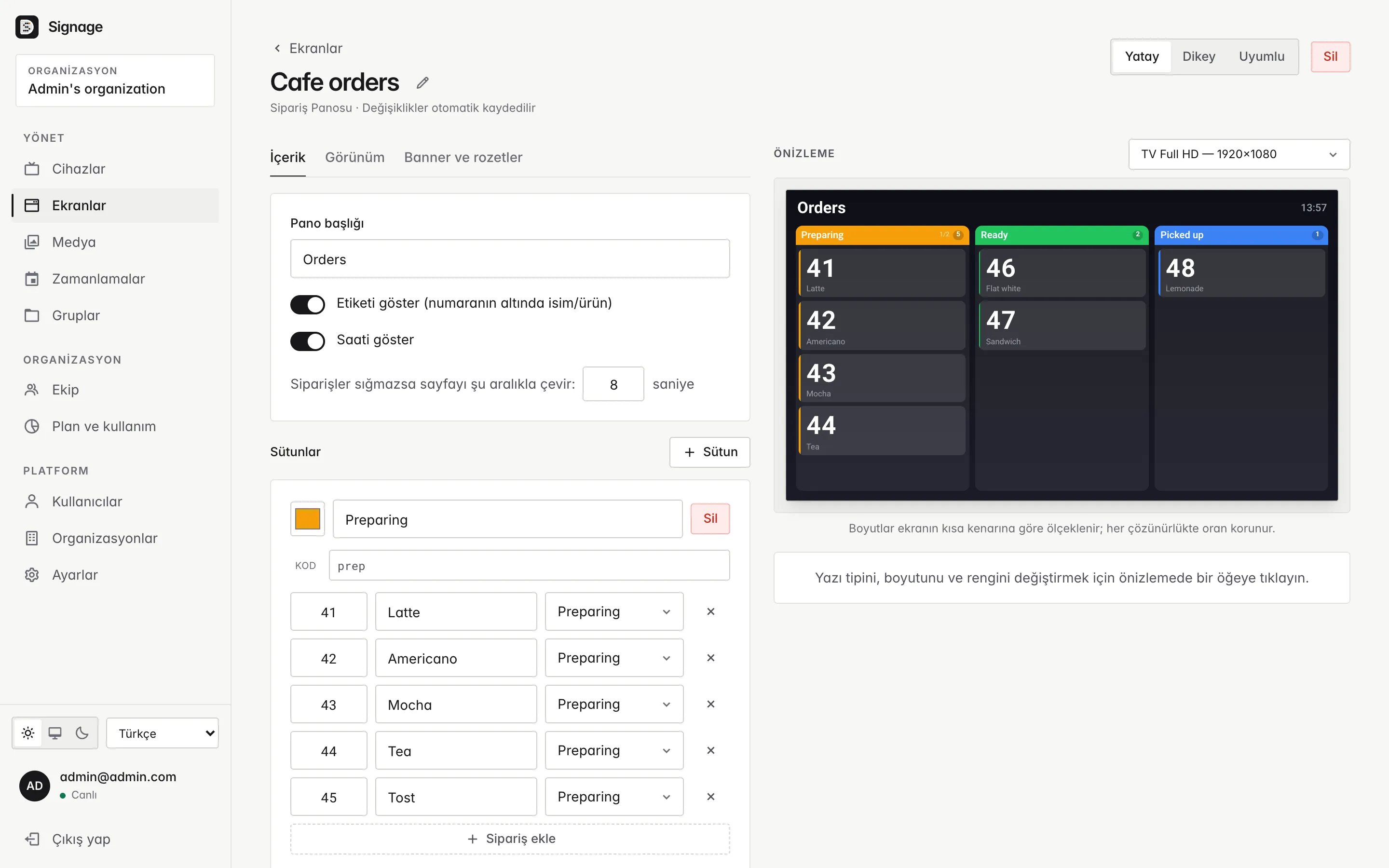This screenshot has width=1389, height=868.
Task: Go back via the Ekranlar breadcrumb link
Action: (308, 48)
